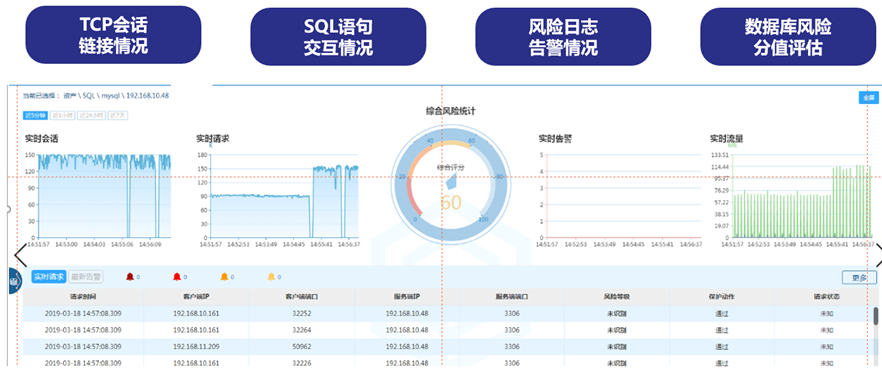Click the dark red alarm bell icon
This screenshot has width=882, height=377.
(130, 276)
